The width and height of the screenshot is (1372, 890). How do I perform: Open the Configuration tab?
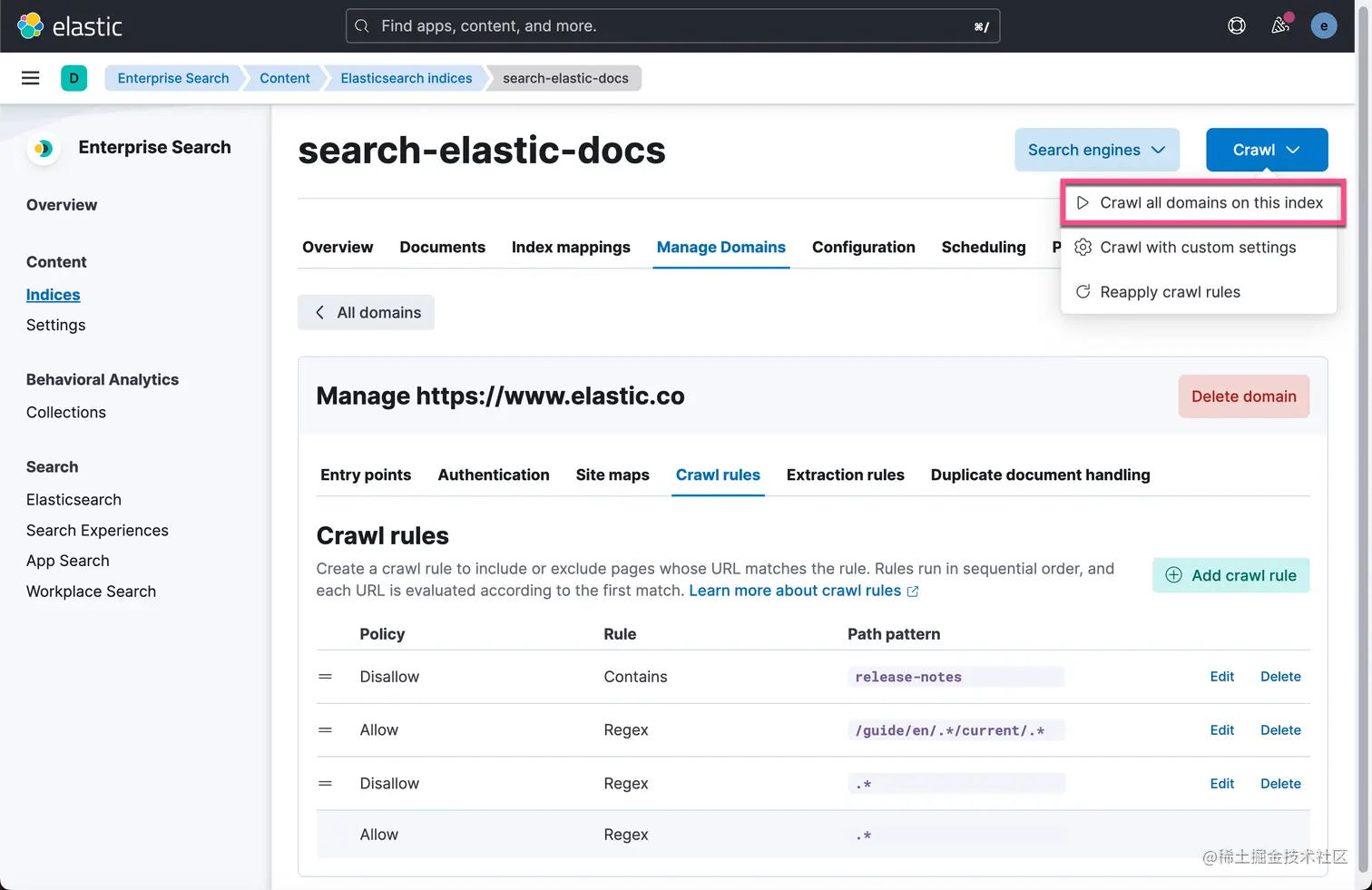click(x=864, y=248)
